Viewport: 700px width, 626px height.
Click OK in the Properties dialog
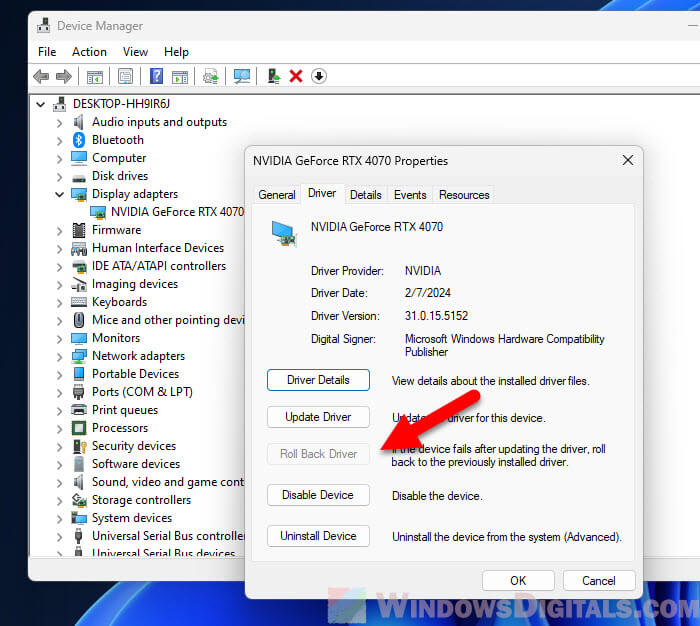pyautogui.click(x=518, y=580)
